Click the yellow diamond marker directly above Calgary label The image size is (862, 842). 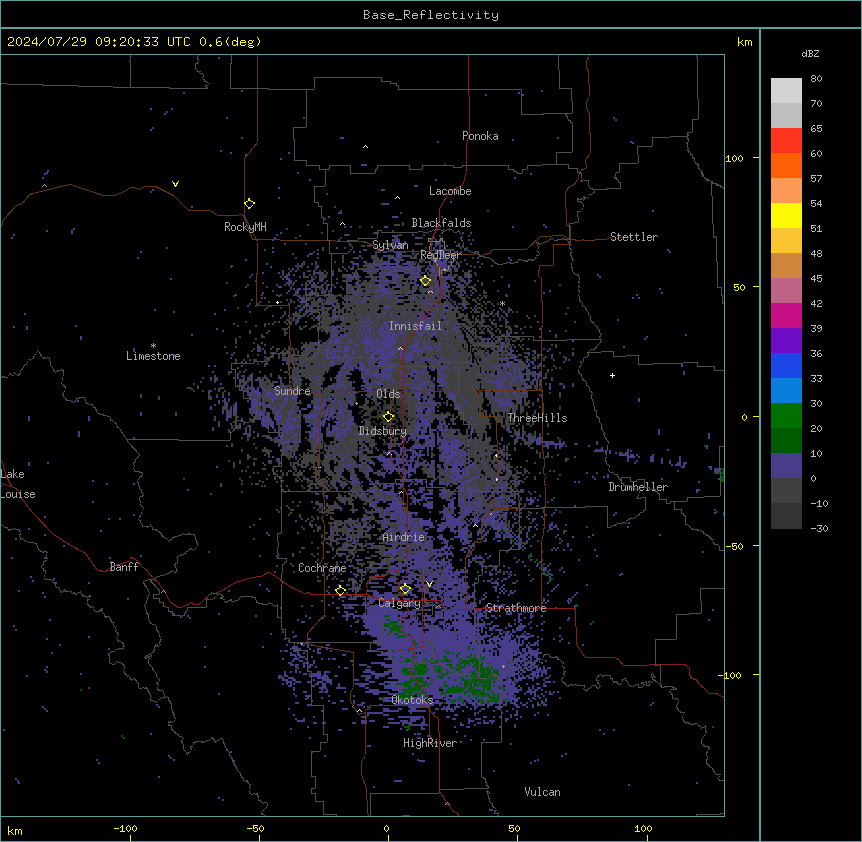(x=405, y=589)
